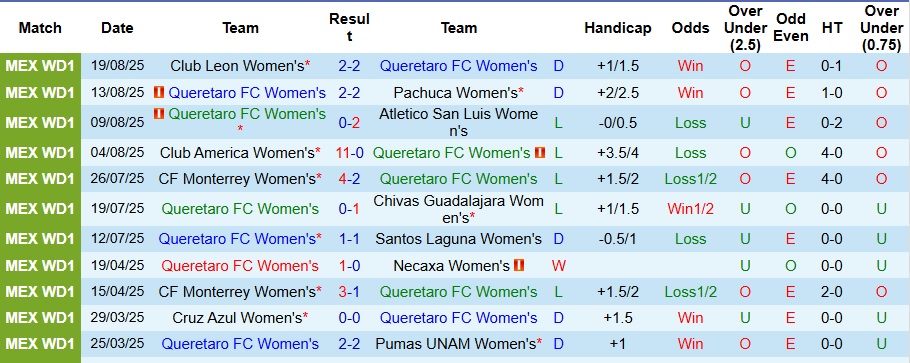
Task: Open Club Leon Women's team link
Action: click(x=237, y=66)
